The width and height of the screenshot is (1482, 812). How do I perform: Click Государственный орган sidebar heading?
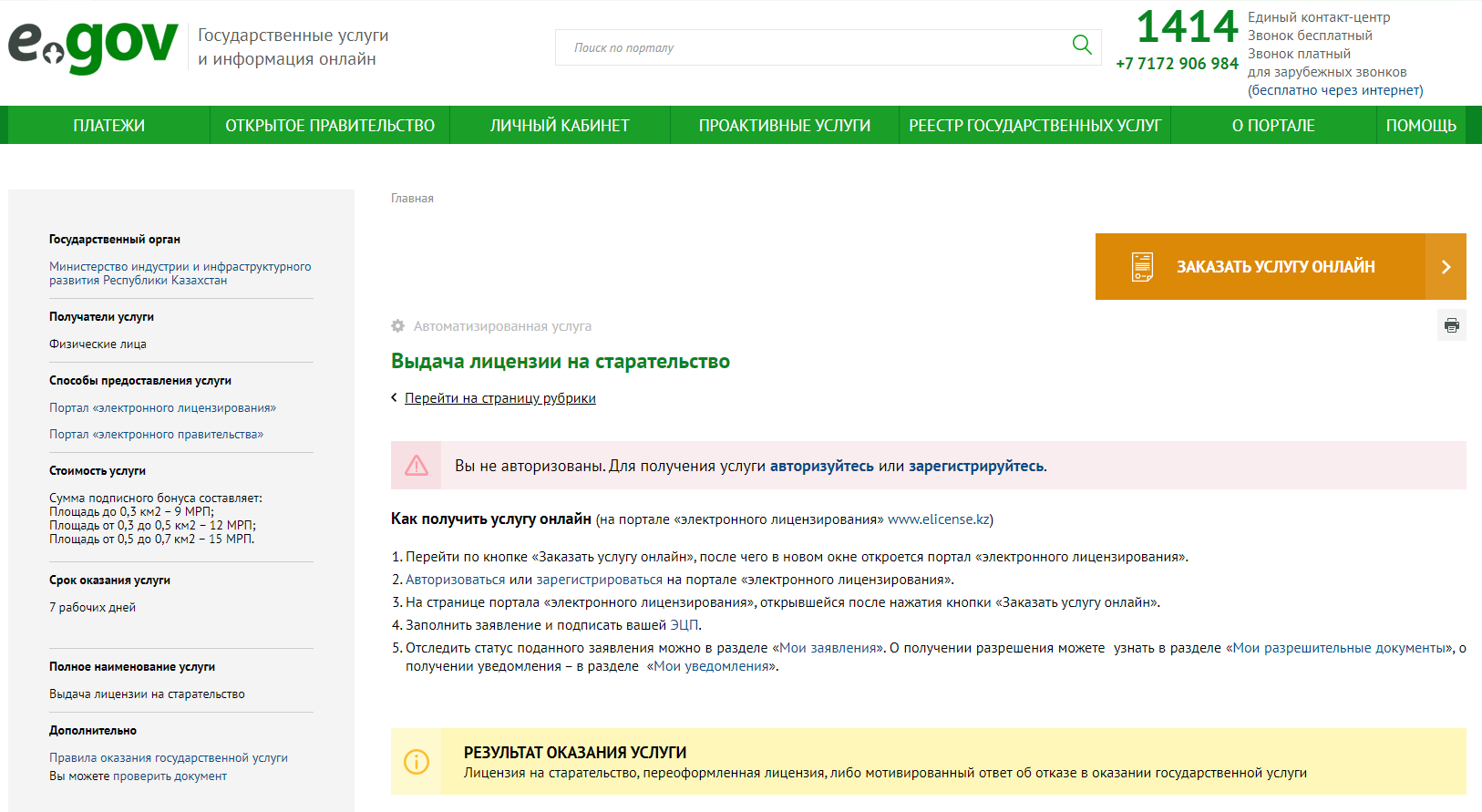[x=115, y=240]
